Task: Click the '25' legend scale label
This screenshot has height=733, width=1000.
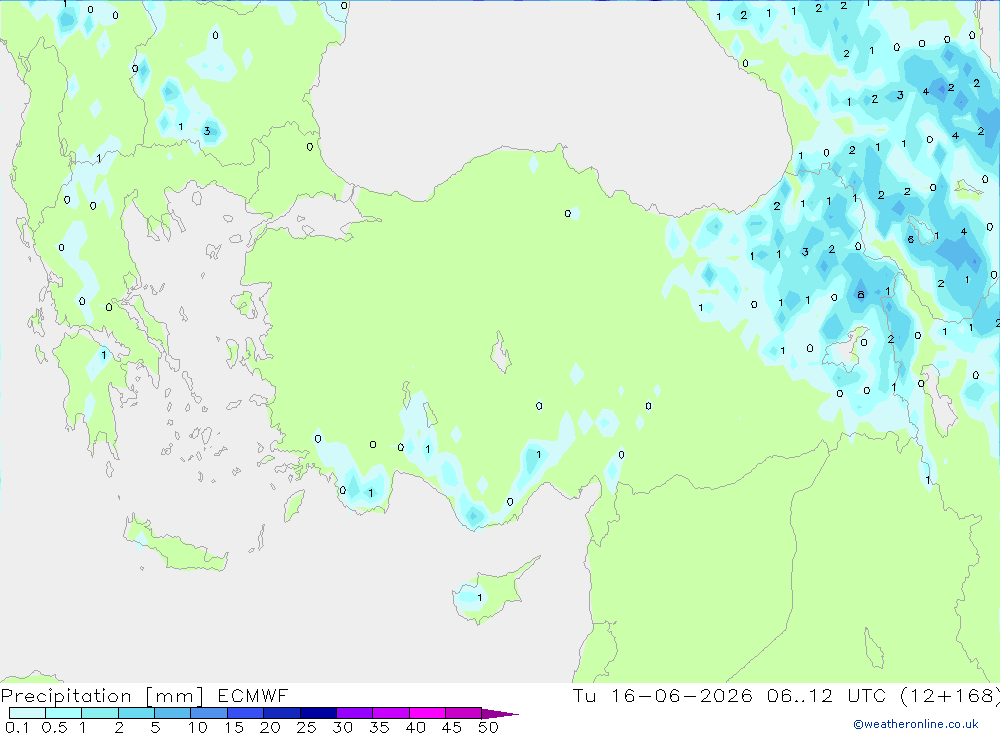Action: coord(307,727)
